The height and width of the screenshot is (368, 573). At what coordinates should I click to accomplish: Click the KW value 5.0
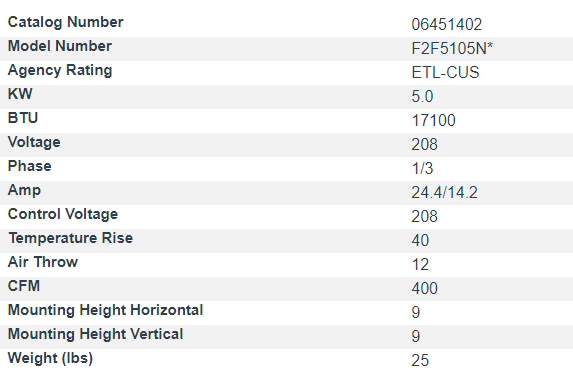[422, 97]
